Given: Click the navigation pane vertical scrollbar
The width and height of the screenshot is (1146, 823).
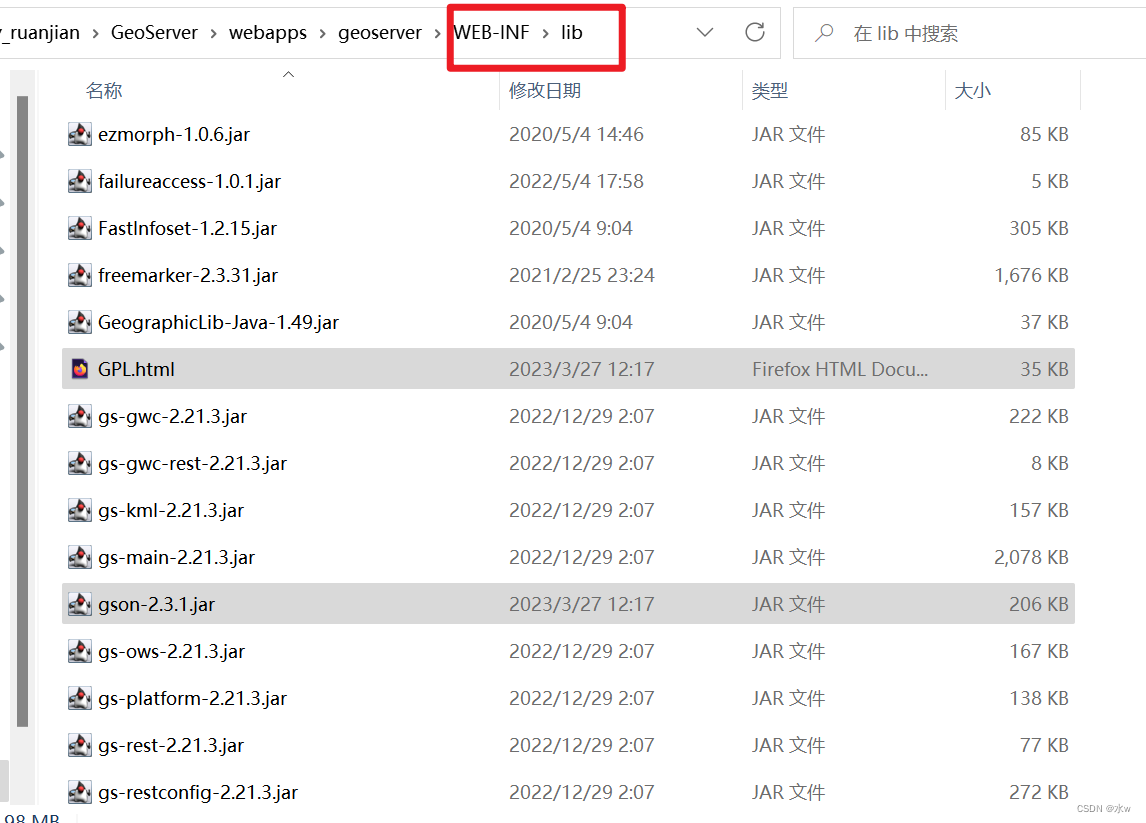Looking at the screenshot, I should click(23, 411).
